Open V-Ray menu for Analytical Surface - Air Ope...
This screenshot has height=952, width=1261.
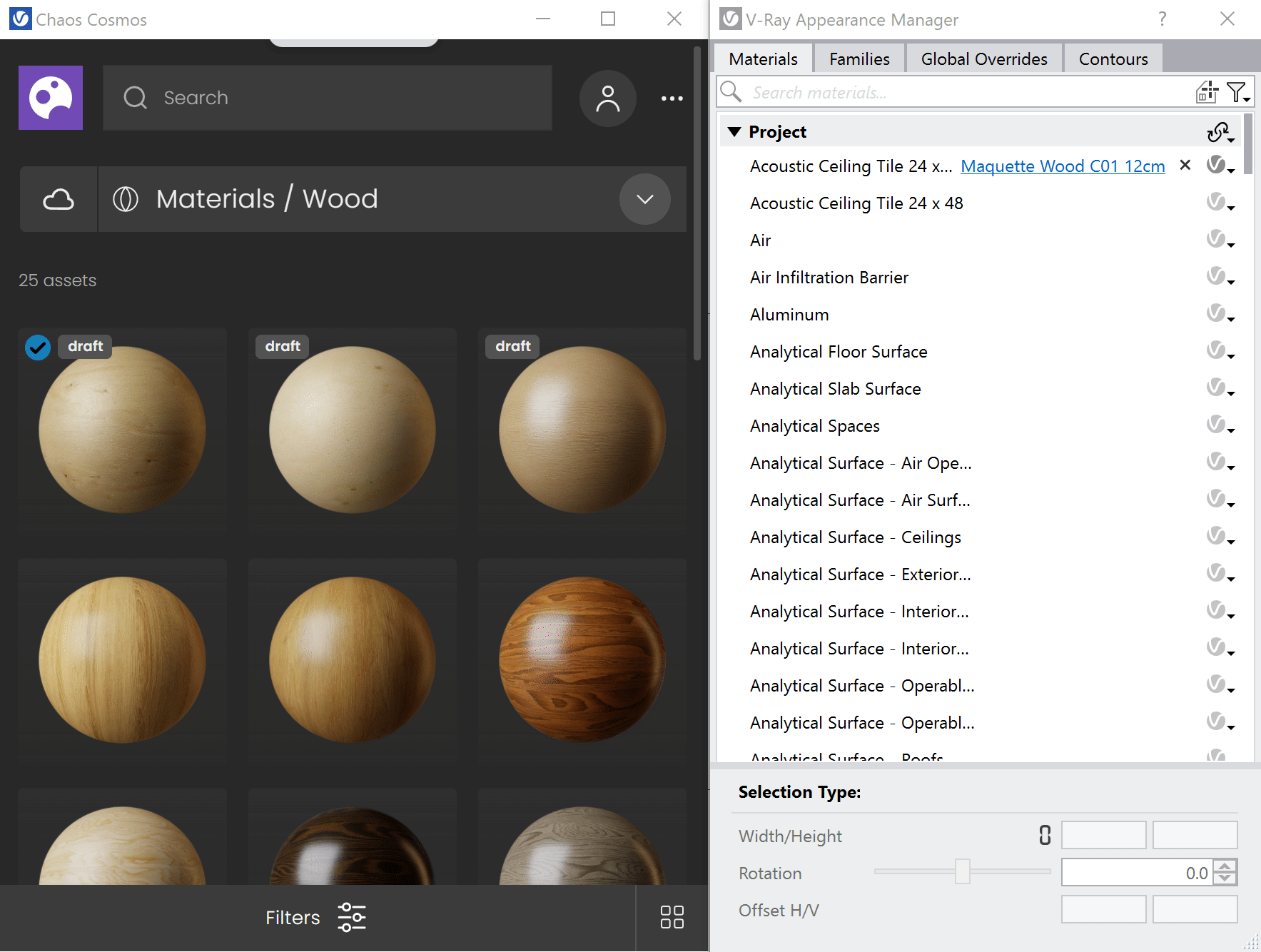click(1220, 462)
